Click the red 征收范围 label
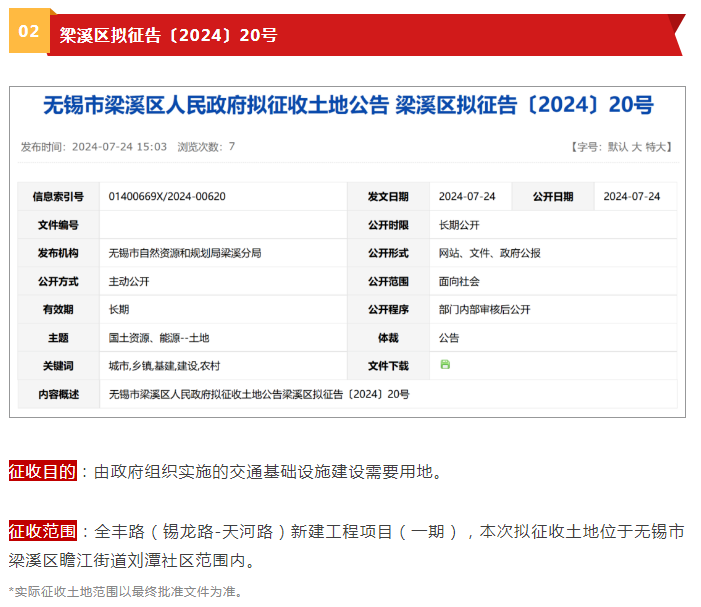The width and height of the screenshot is (701, 607). [x=42, y=531]
